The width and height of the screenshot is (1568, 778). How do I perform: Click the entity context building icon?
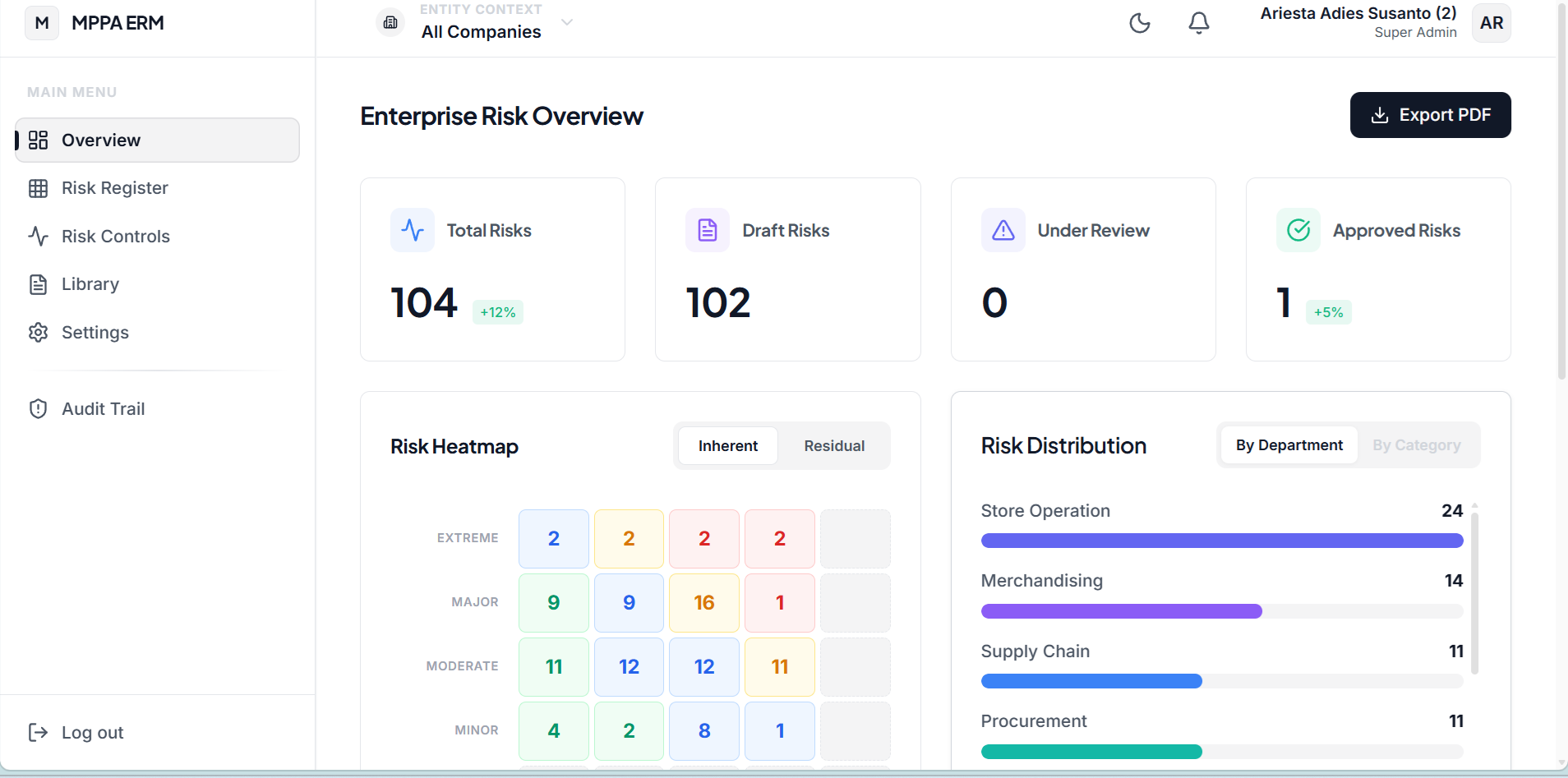390,22
